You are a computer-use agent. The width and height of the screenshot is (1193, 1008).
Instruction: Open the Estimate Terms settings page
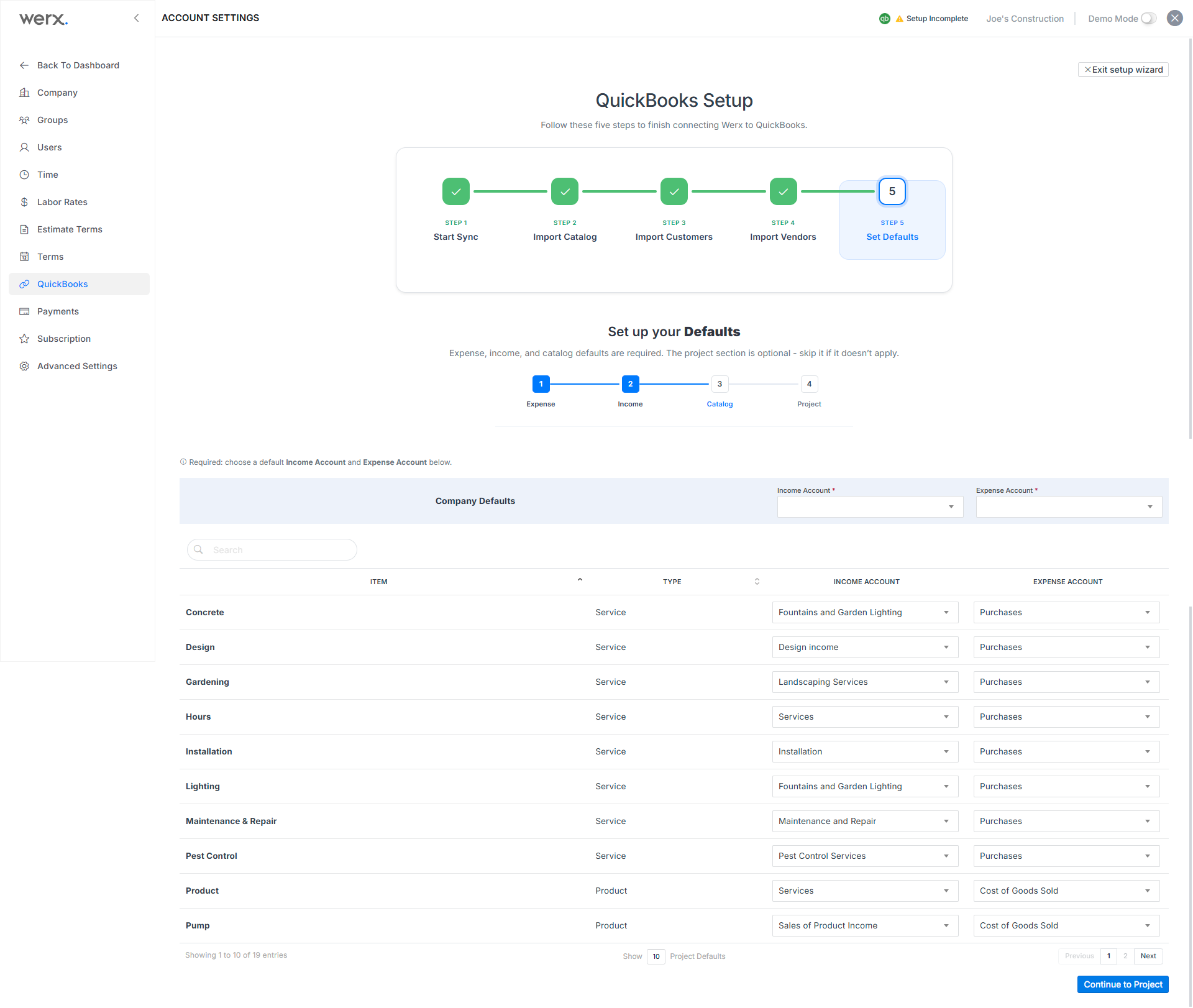tap(79, 229)
